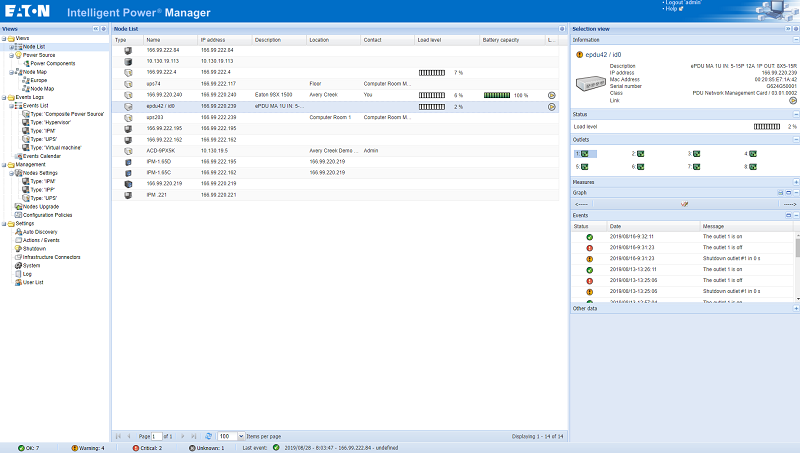Edit the page number field

(156, 437)
